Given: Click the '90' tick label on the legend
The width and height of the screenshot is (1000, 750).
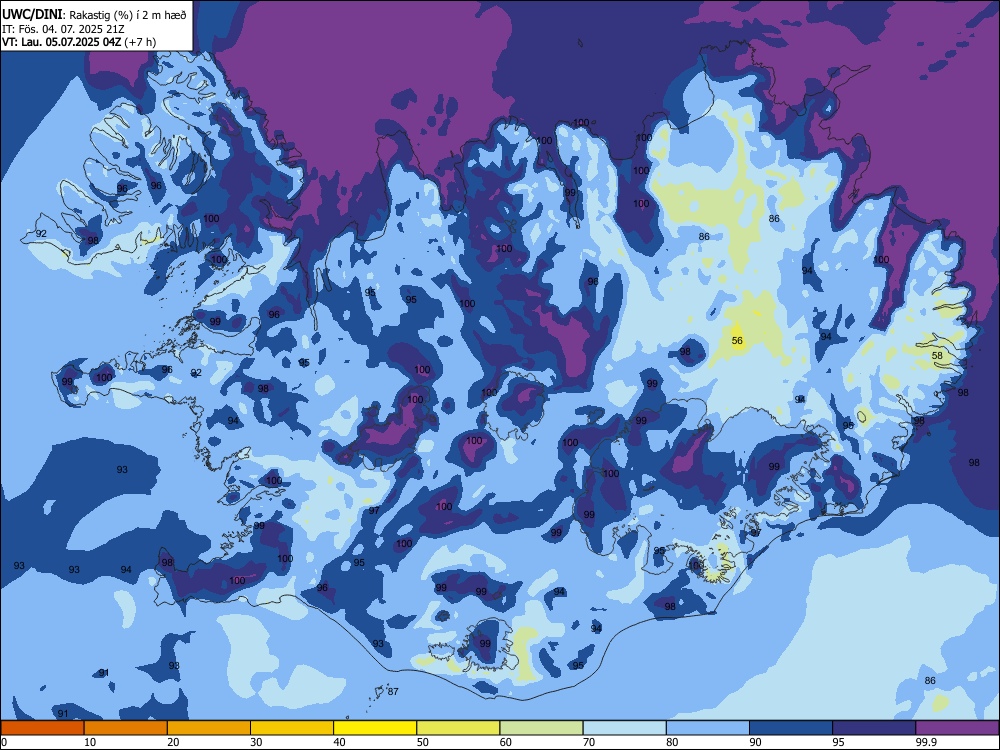Looking at the screenshot, I should [x=755, y=742].
